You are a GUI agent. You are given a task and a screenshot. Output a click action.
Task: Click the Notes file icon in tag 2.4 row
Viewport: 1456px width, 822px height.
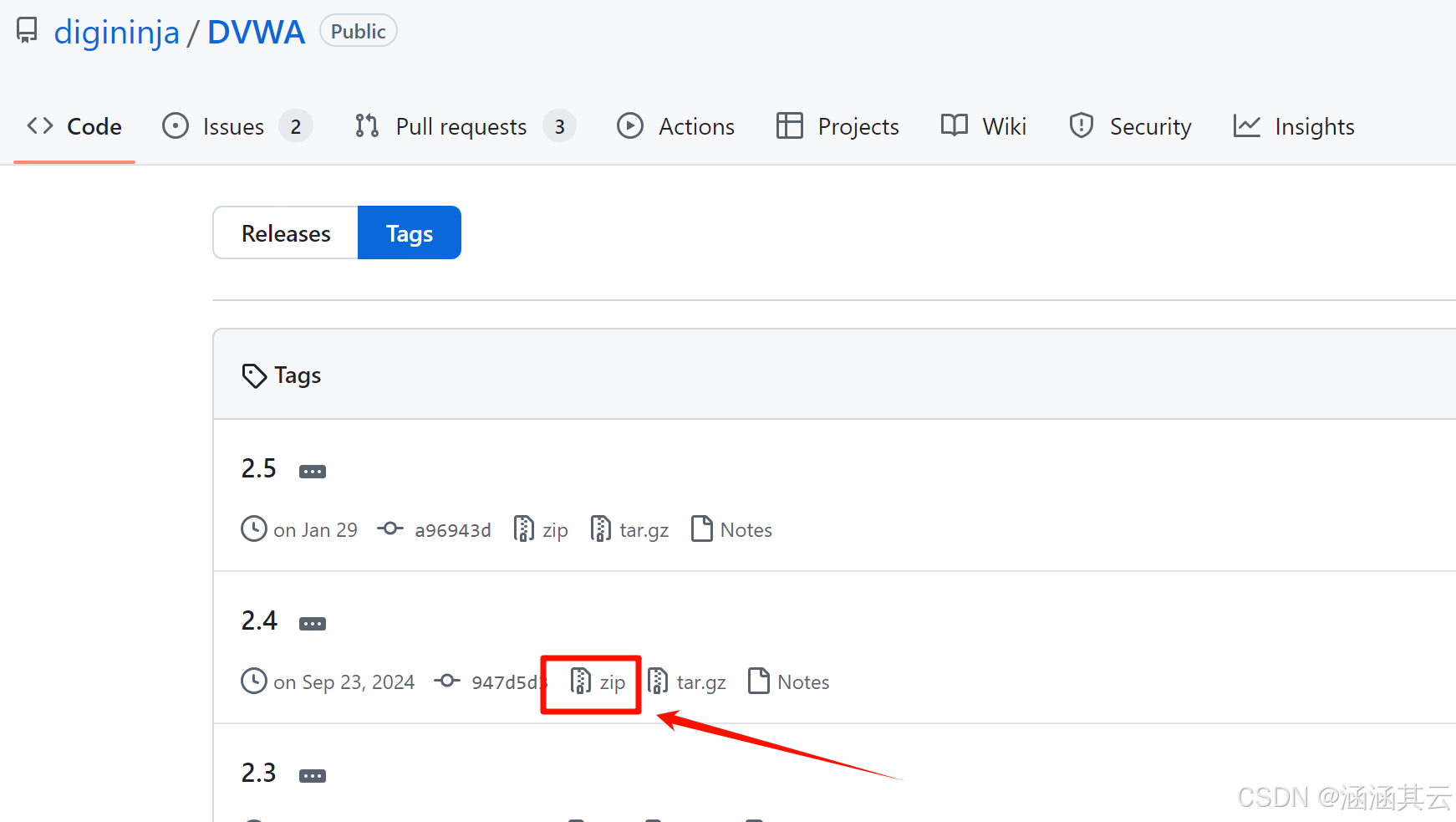[x=759, y=681]
